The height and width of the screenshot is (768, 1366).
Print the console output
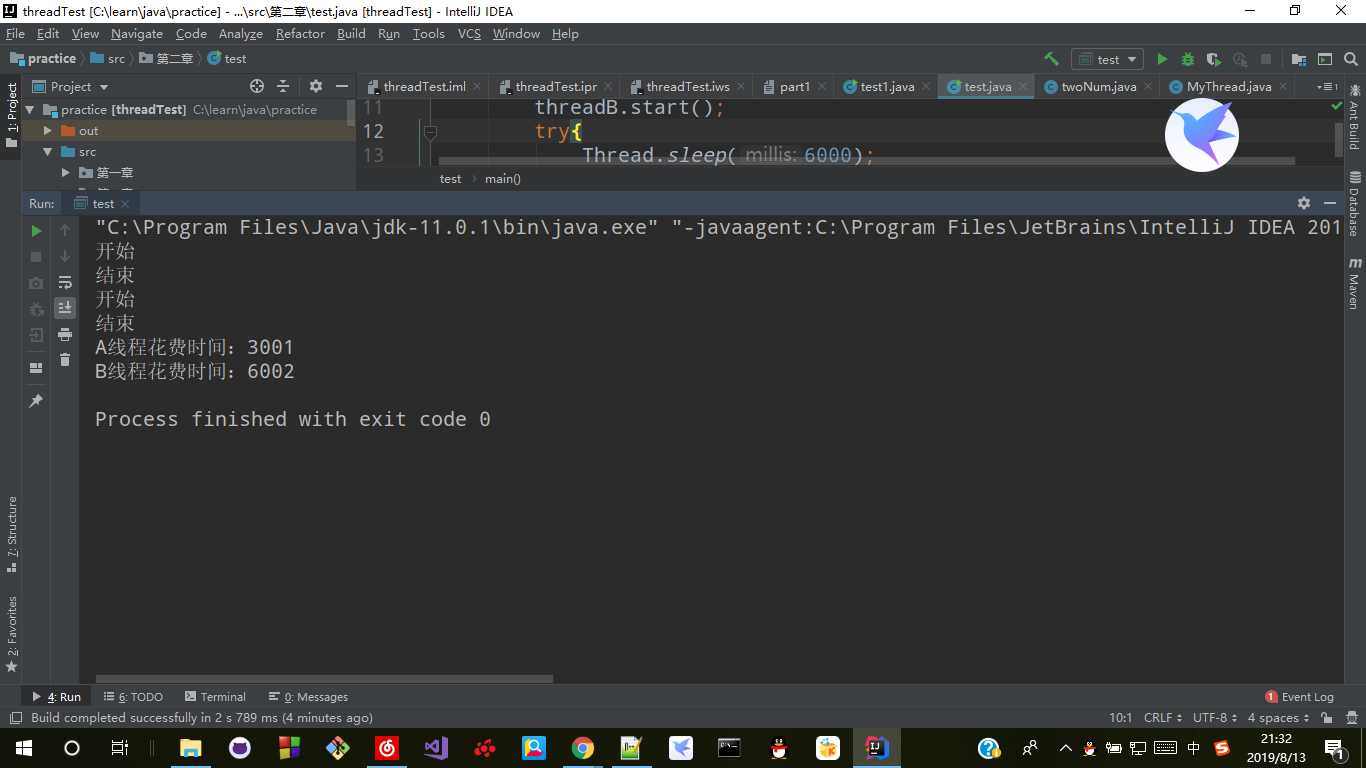(65, 334)
